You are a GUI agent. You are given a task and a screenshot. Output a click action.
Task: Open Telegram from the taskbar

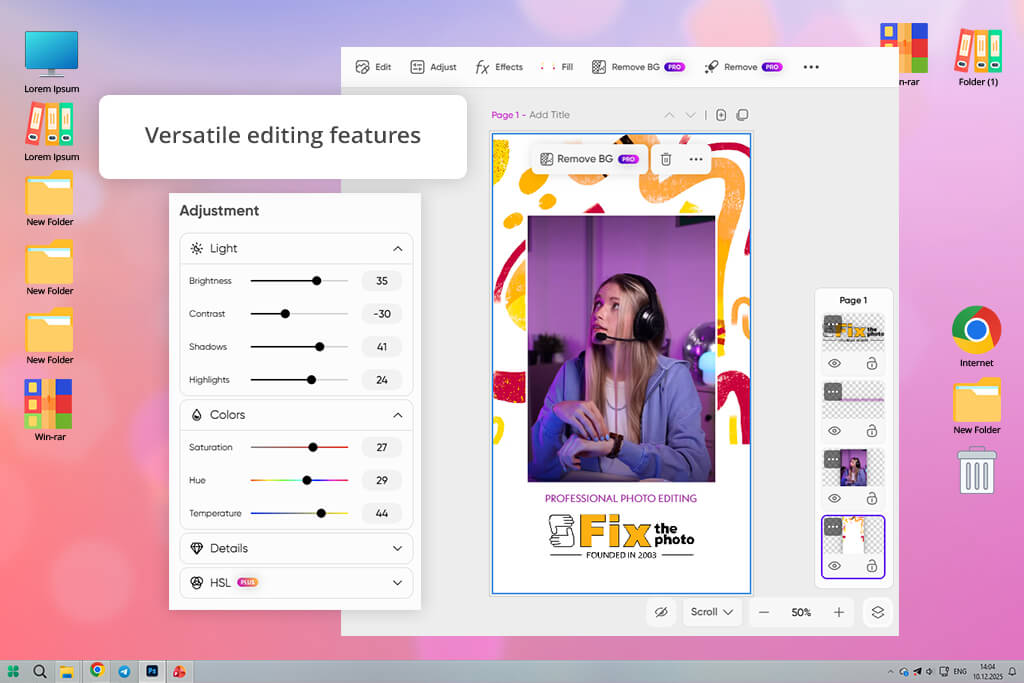click(x=124, y=671)
